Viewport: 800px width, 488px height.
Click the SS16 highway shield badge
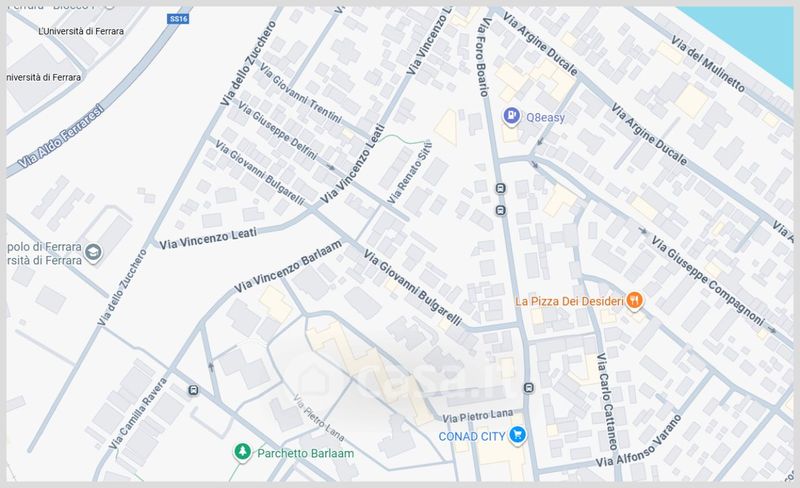pos(179,19)
